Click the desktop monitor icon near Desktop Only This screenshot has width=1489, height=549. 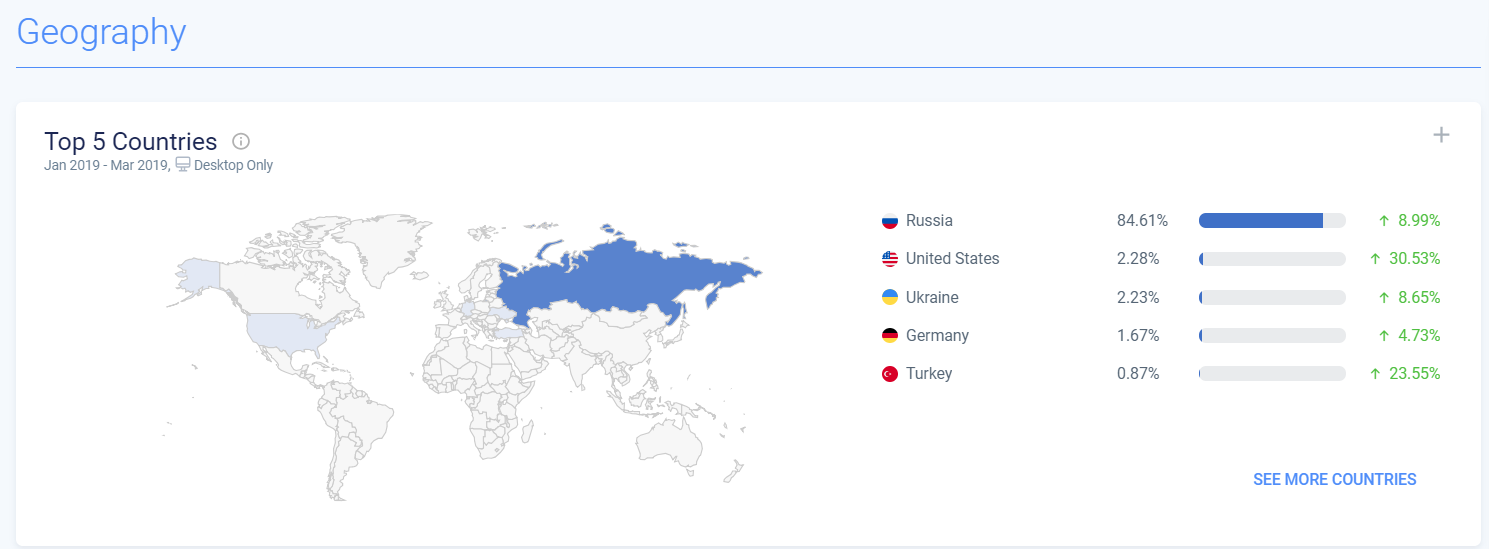pos(183,165)
